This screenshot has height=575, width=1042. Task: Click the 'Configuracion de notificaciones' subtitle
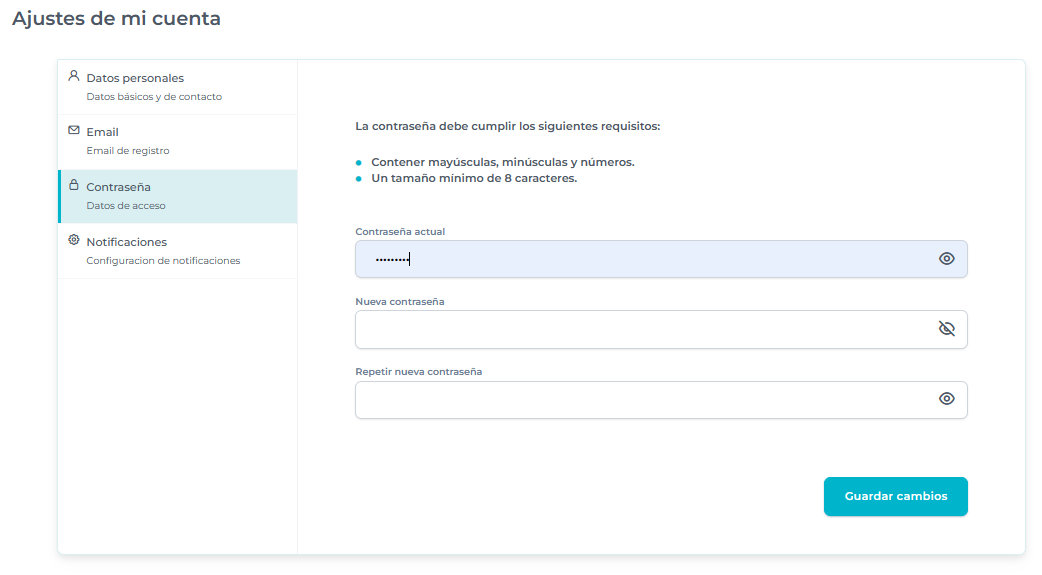point(163,261)
